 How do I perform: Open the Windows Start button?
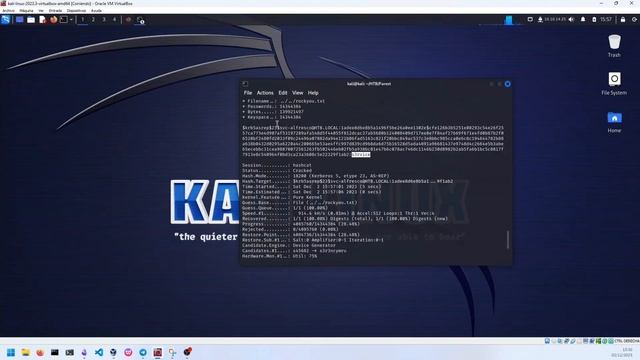click(x=11, y=352)
